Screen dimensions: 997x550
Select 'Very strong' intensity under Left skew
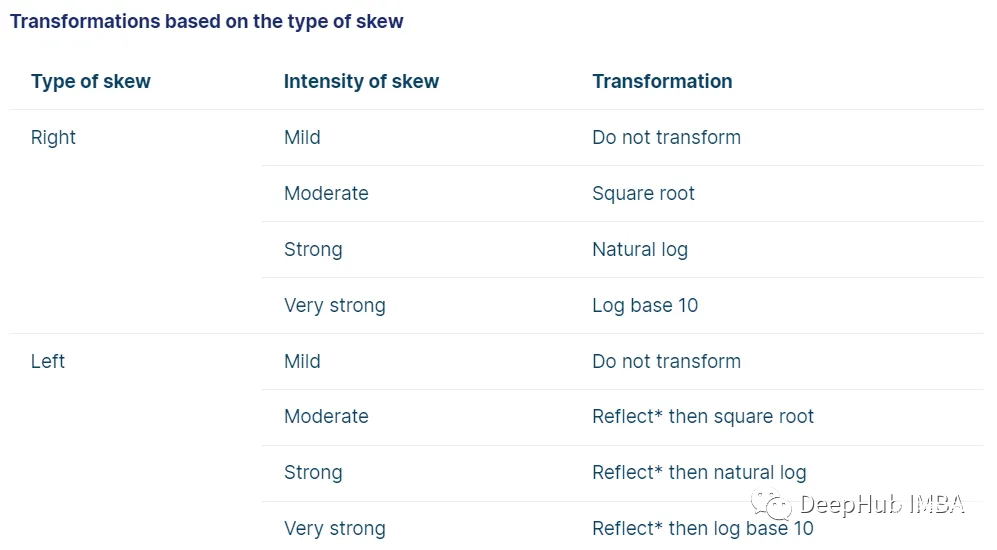coord(334,528)
